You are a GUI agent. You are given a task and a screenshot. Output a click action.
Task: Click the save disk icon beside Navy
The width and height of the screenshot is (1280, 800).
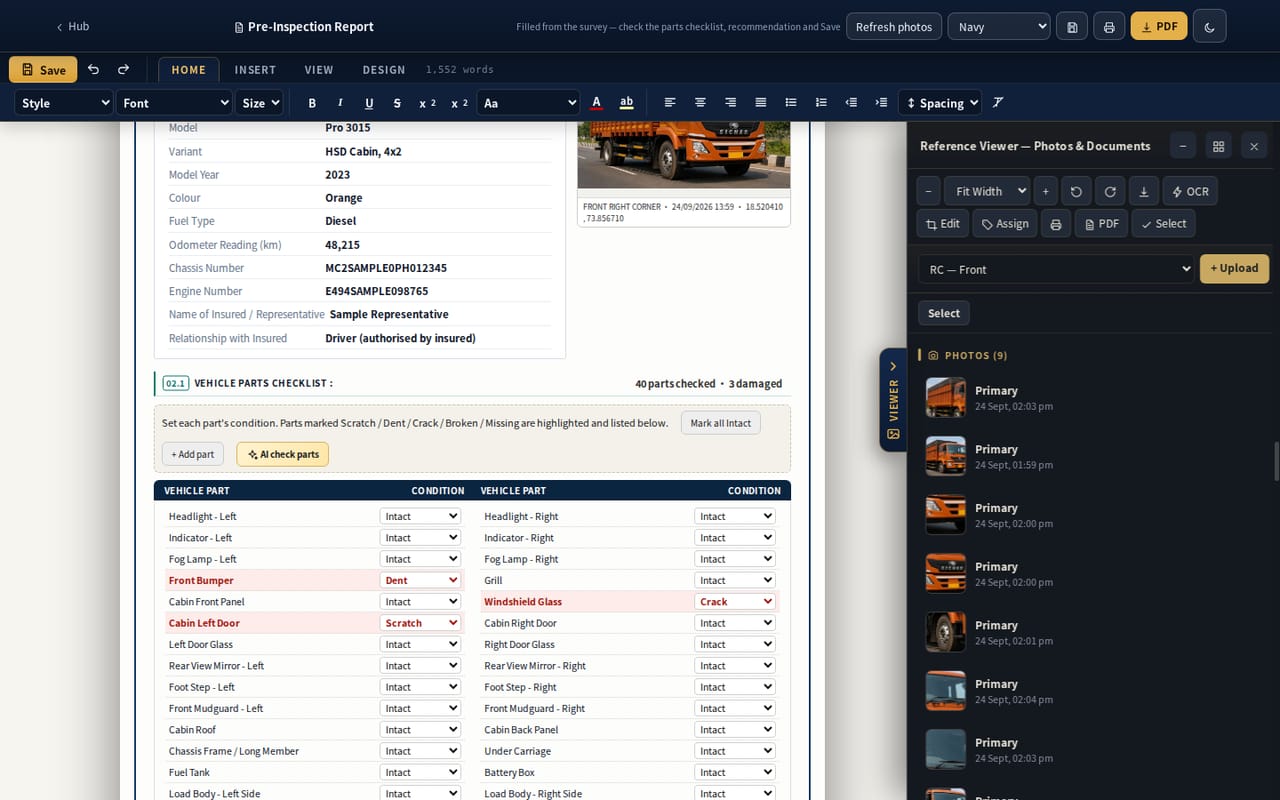(1072, 27)
